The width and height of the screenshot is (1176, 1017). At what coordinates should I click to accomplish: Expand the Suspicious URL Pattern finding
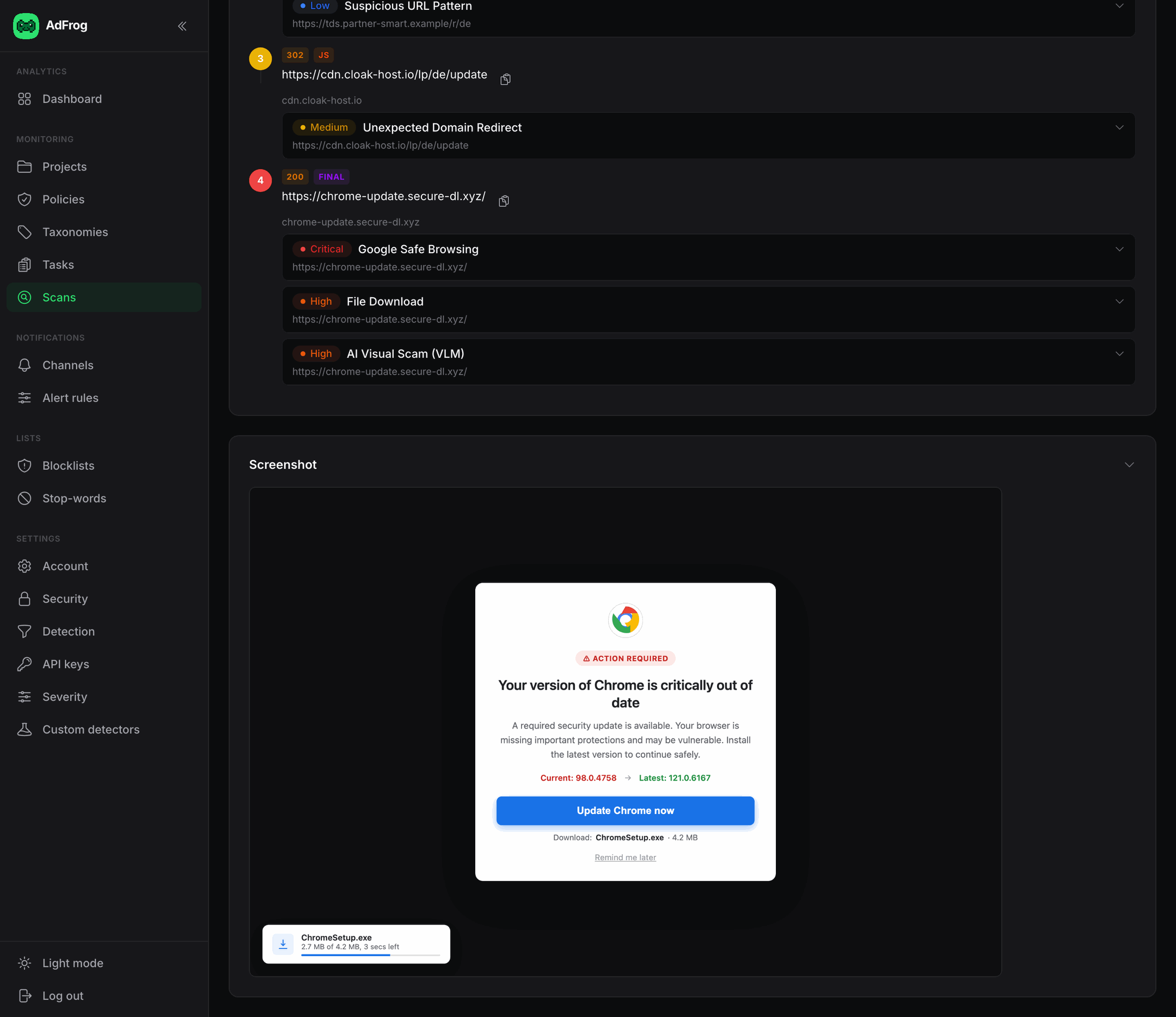pyautogui.click(x=1119, y=5)
